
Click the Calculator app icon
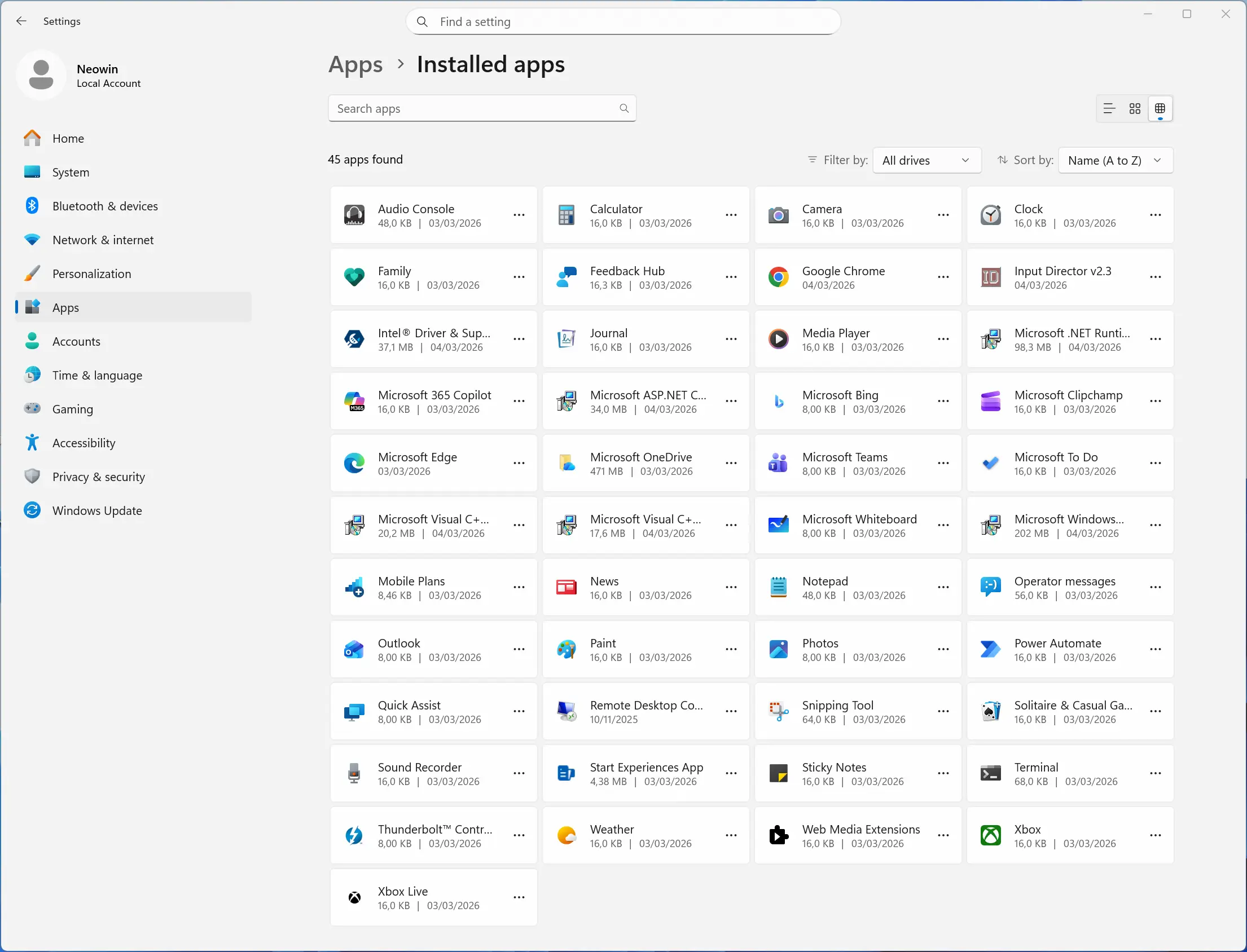point(567,215)
